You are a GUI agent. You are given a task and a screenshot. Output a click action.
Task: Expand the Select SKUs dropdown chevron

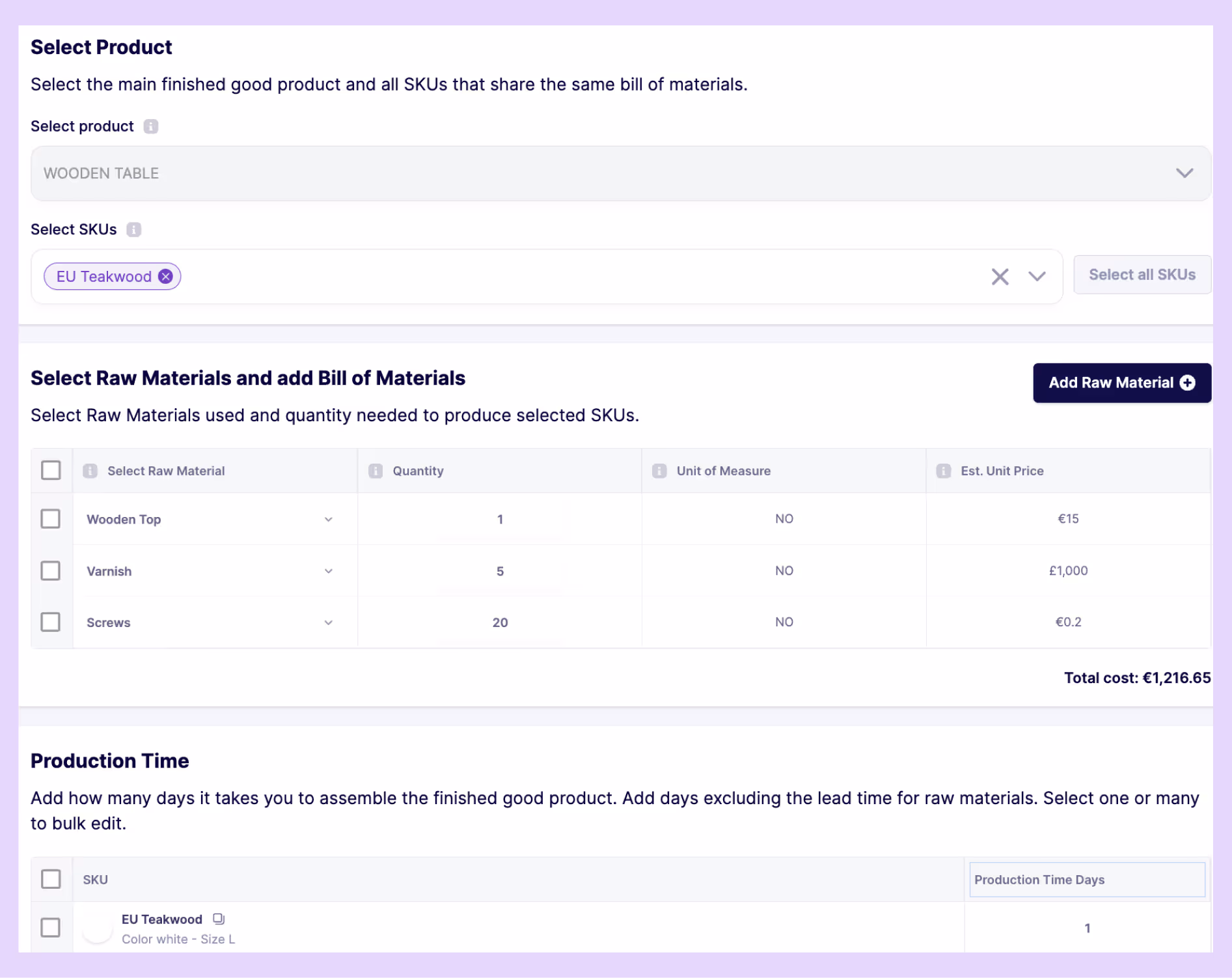1037,277
